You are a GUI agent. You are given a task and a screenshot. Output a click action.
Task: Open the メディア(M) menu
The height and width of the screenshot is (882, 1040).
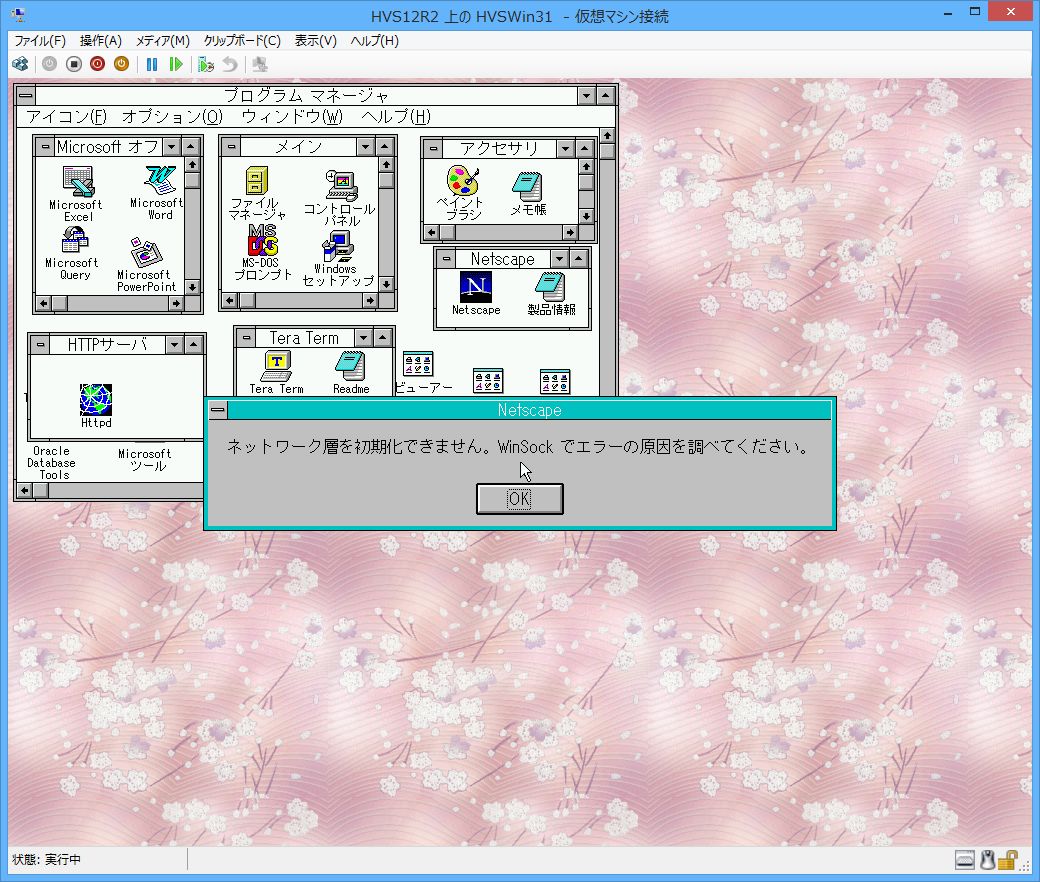tap(162, 40)
